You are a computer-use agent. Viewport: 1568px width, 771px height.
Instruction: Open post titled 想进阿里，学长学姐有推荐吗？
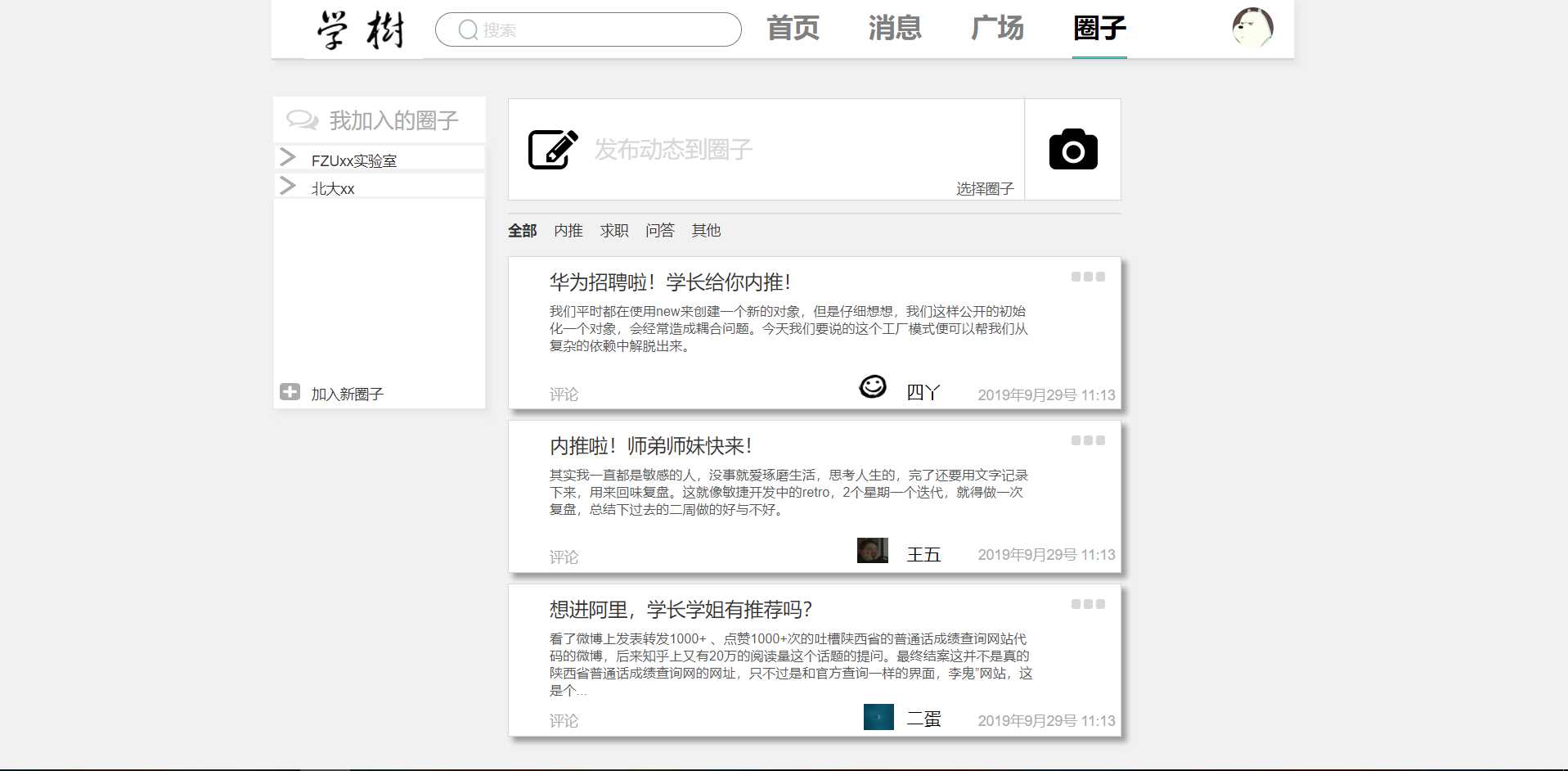click(681, 610)
